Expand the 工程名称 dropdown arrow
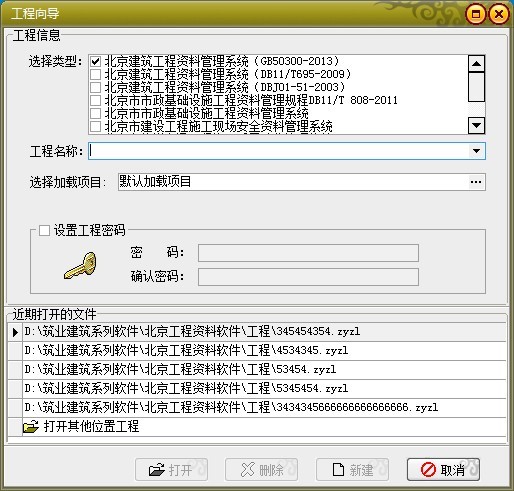The width and height of the screenshot is (514, 491). 476,151
